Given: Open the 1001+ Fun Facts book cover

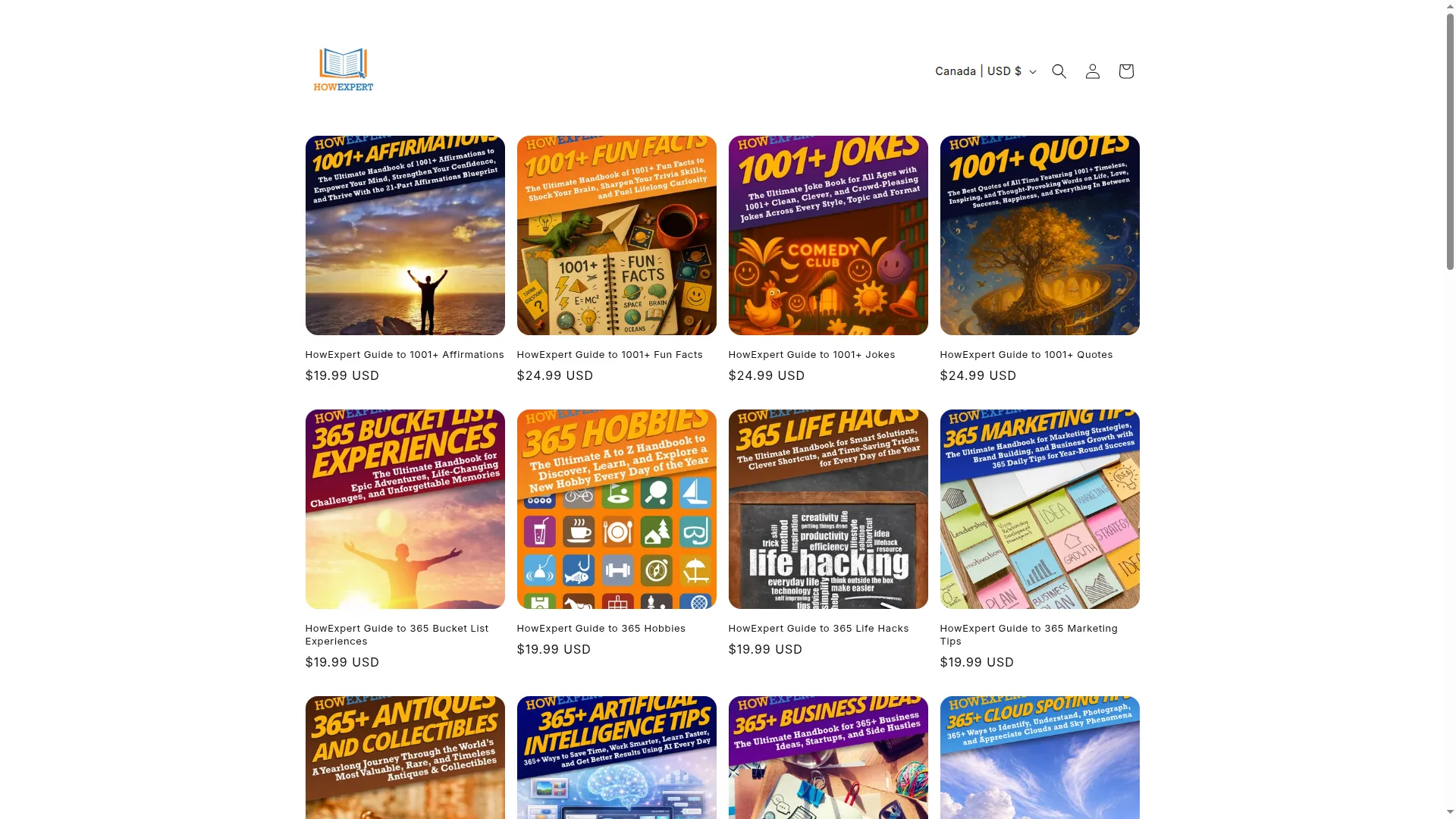Looking at the screenshot, I should pos(617,236).
